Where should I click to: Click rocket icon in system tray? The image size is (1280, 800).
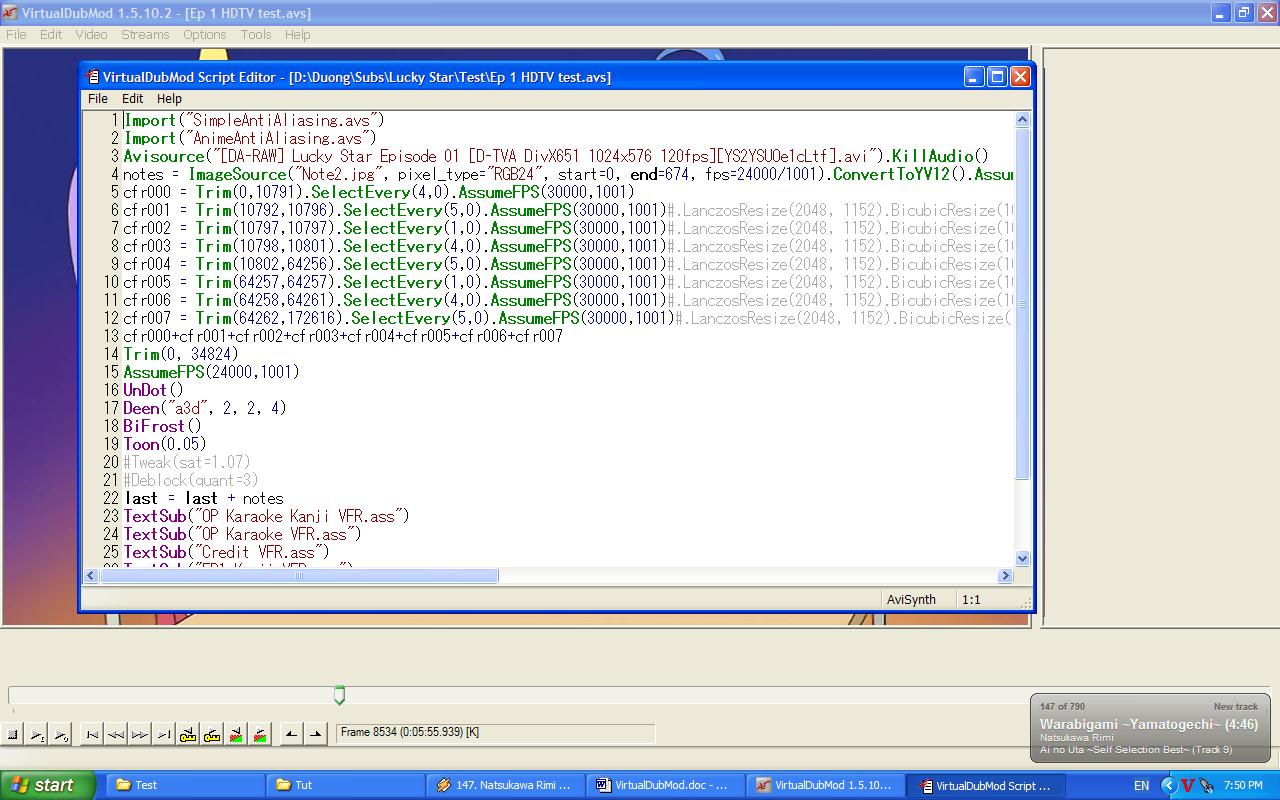click(1207, 786)
